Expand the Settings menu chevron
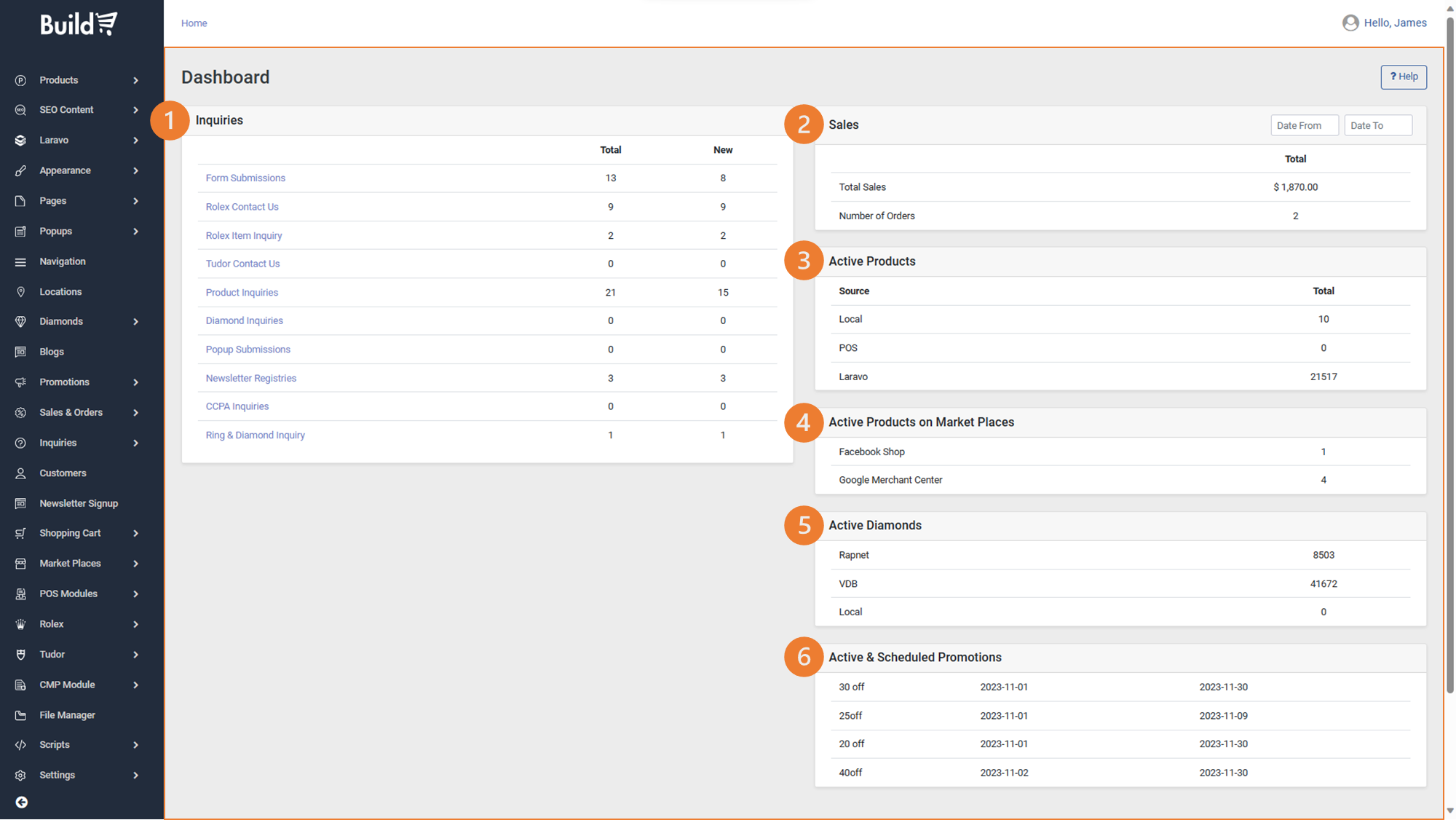 click(x=135, y=775)
